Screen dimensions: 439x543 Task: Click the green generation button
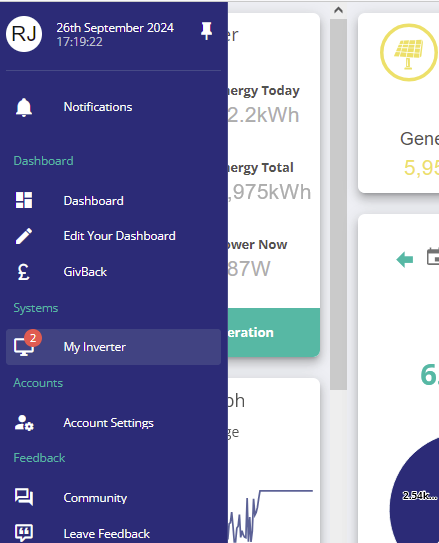(x=274, y=332)
